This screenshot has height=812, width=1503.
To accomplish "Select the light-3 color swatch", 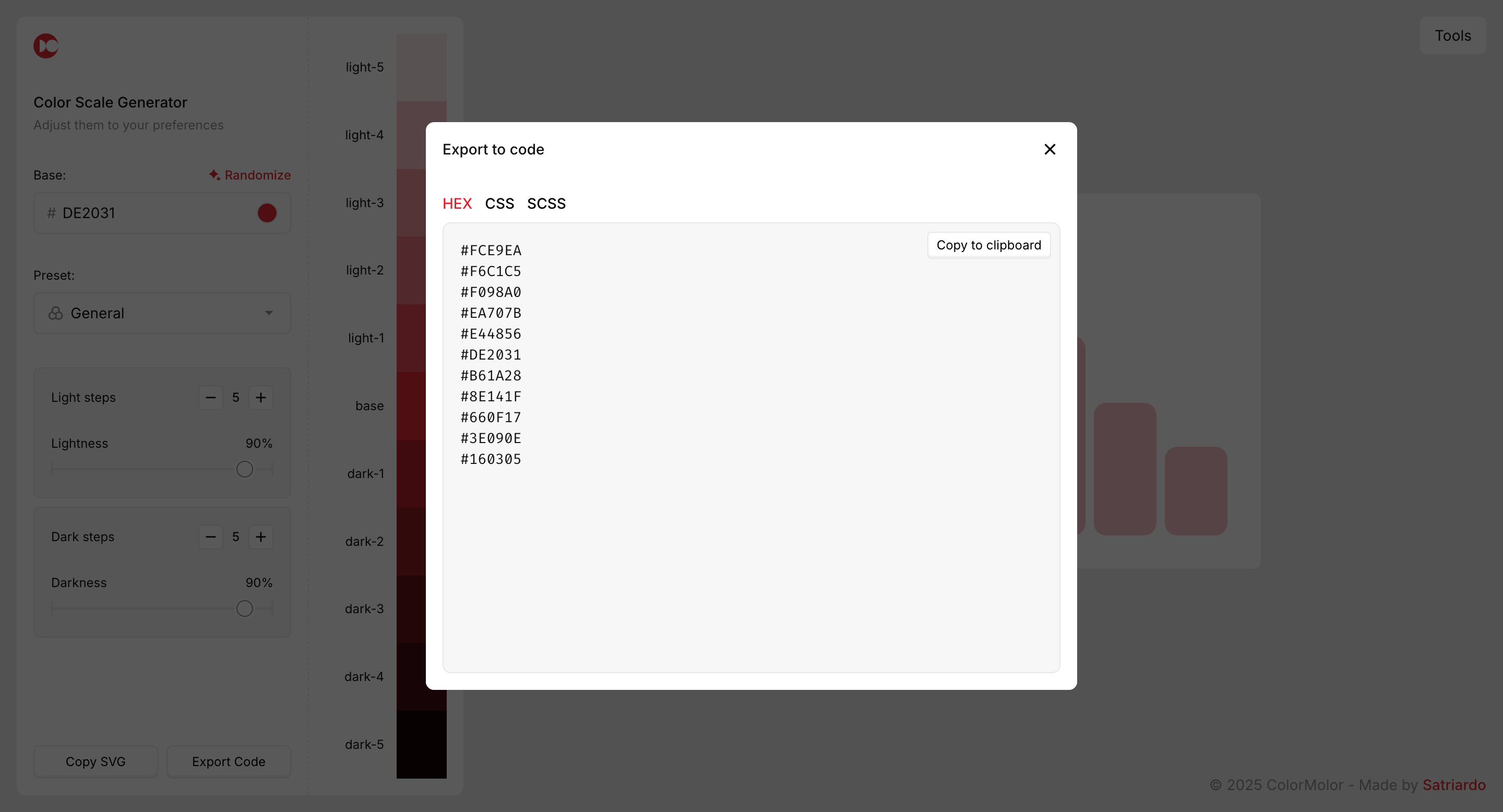I will pyautogui.click(x=411, y=202).
